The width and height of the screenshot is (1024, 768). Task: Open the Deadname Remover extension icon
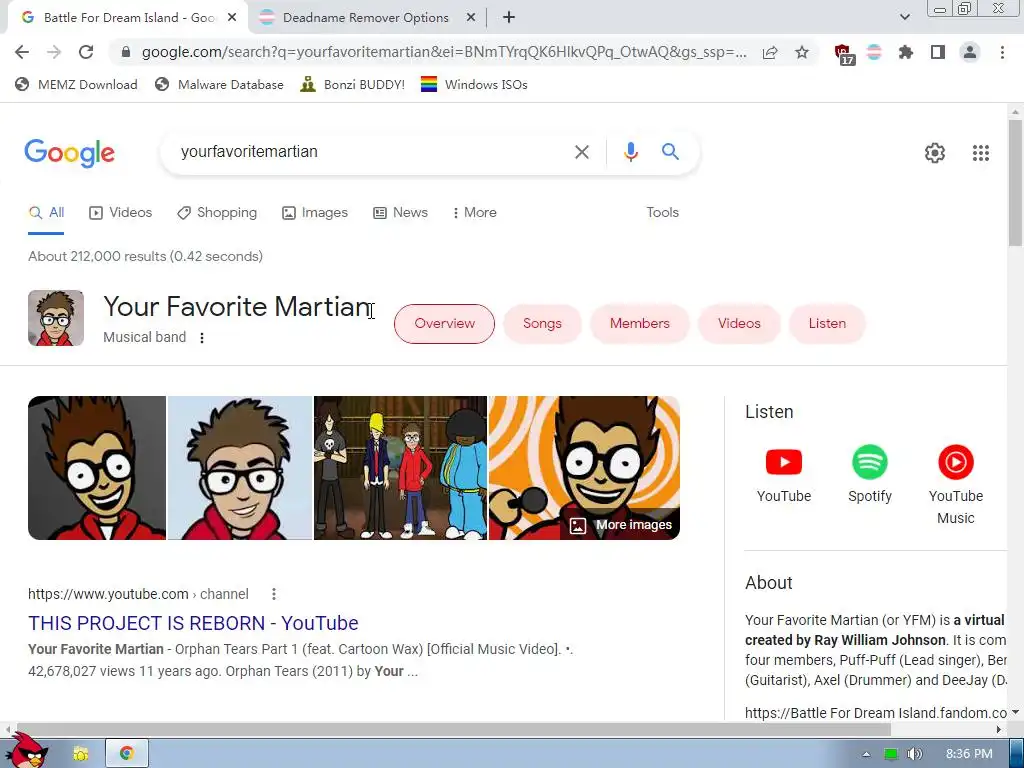pyautogui.click(x=874, y=52)
